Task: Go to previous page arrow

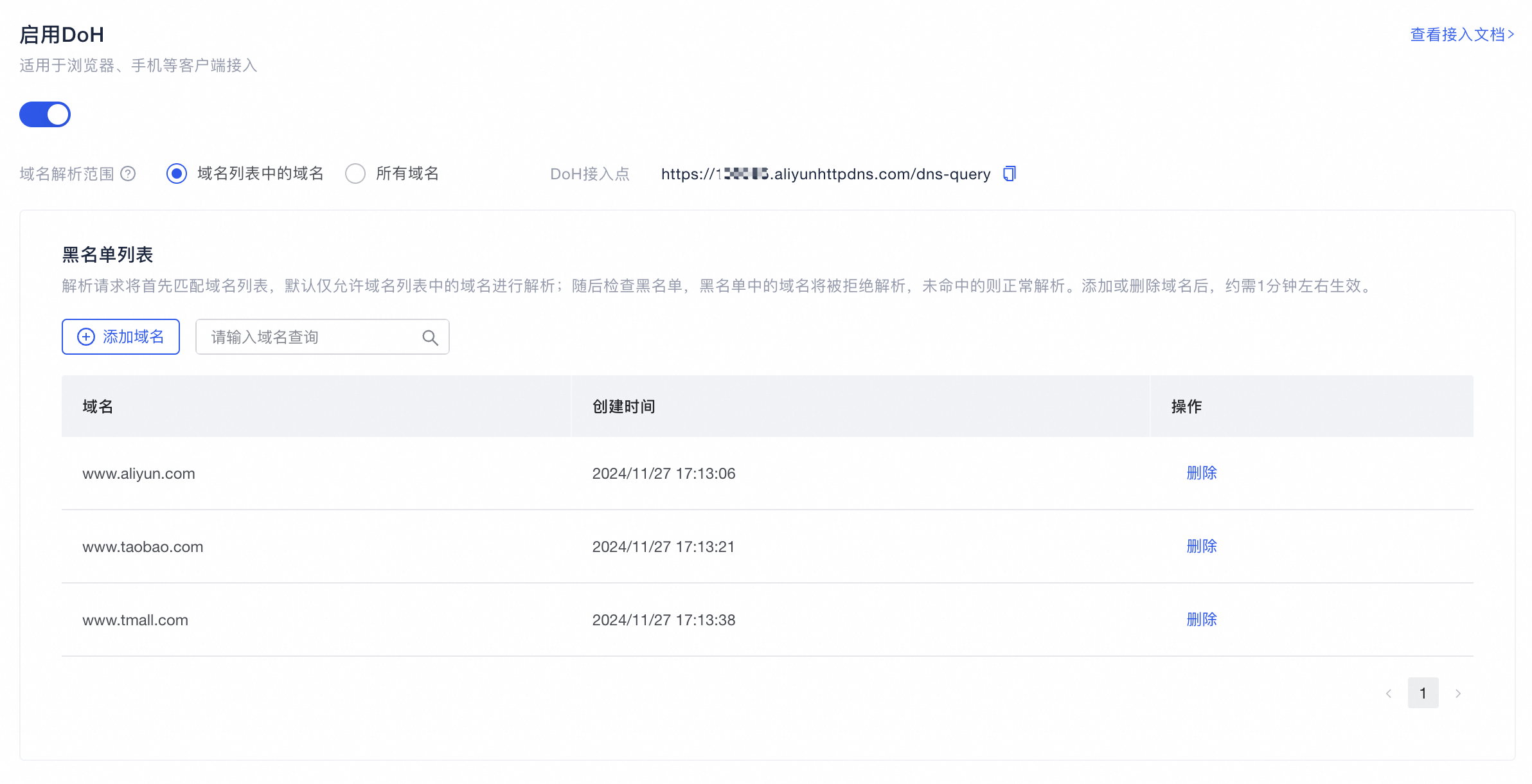Action: [1389, 693]
